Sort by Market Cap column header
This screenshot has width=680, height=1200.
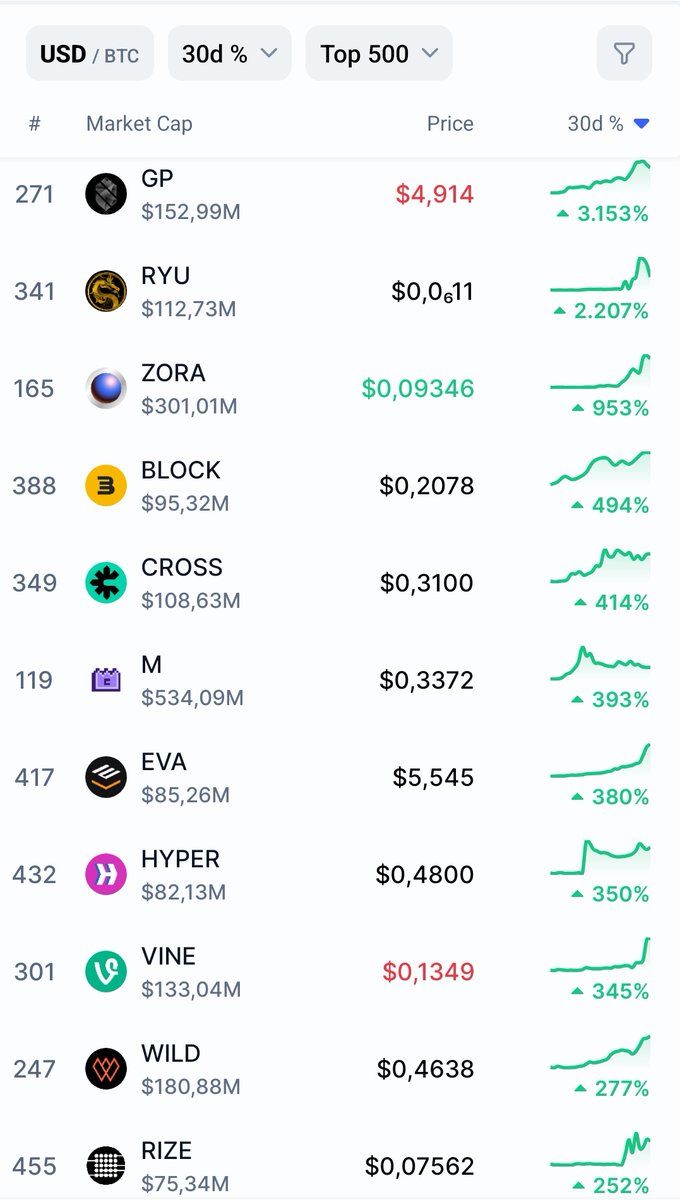pos(139,124)
